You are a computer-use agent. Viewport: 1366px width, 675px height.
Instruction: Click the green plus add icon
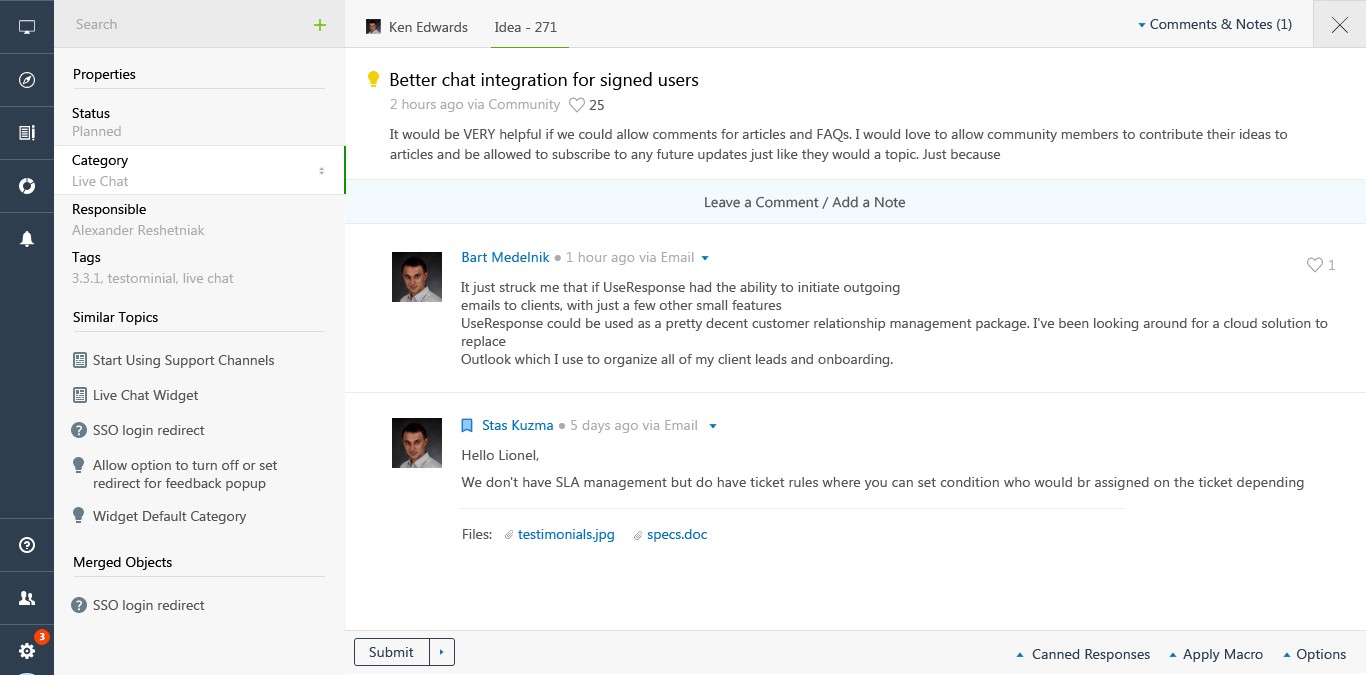coord(320,25)
